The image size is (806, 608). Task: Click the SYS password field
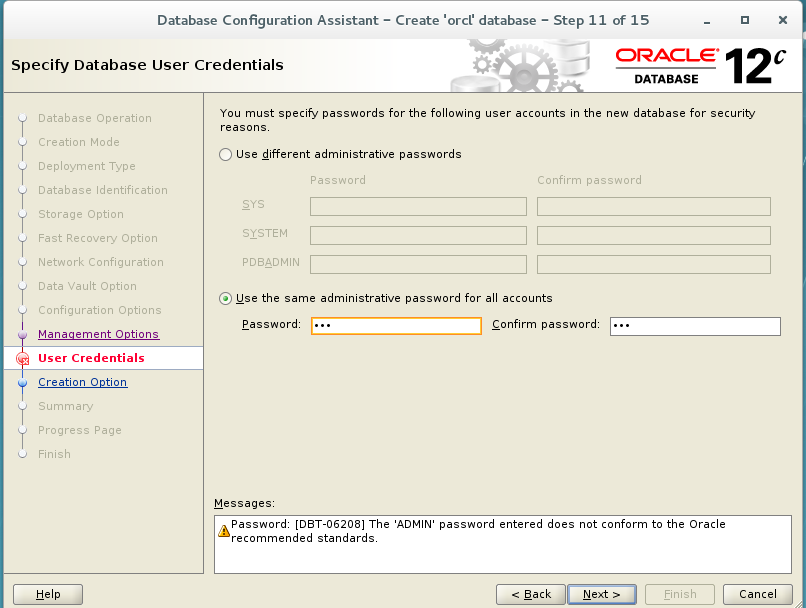(x=418, y=207)
